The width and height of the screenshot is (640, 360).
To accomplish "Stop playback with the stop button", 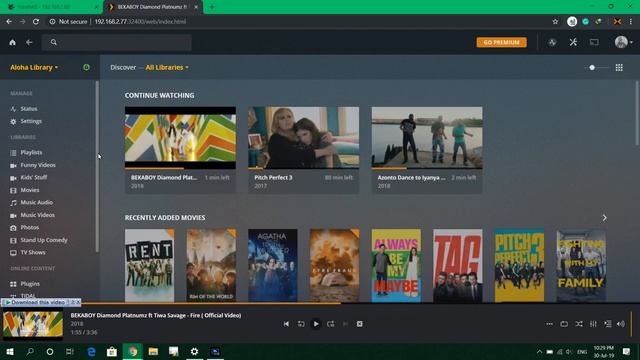I will click(x=360, y=324).
